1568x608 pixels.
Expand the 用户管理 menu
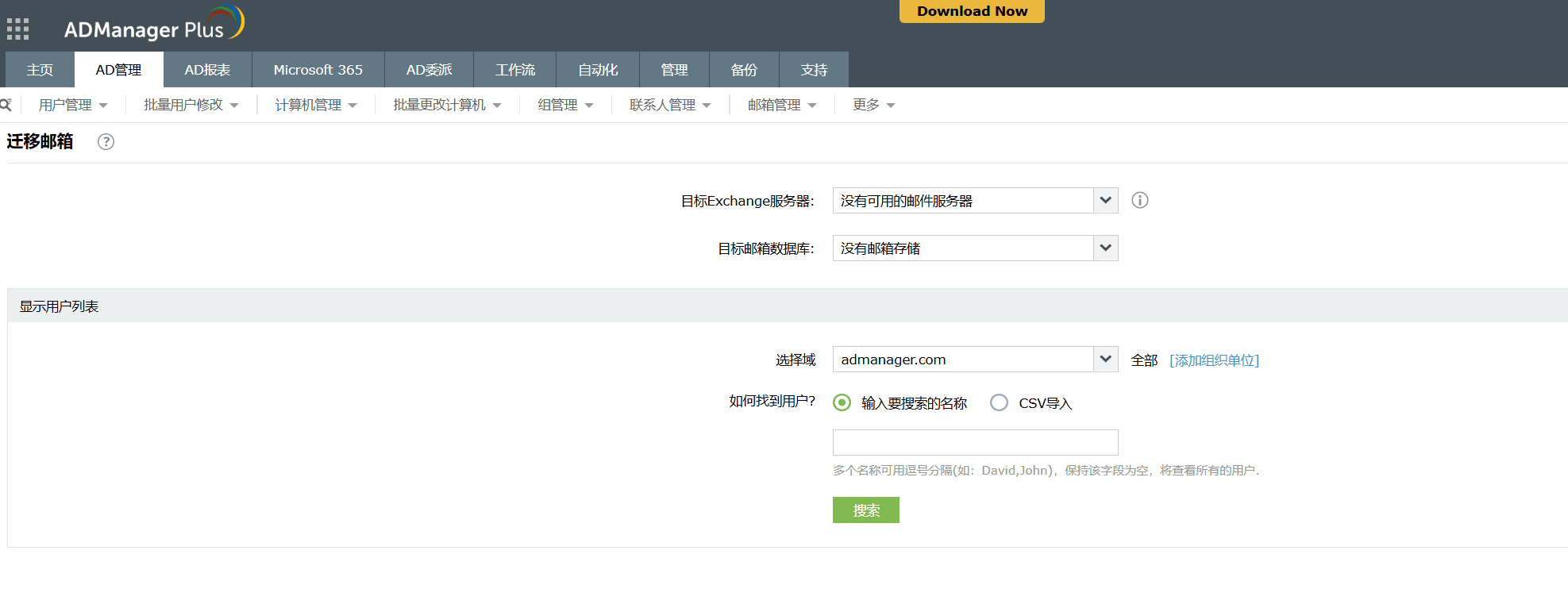[x=72, y=105]
